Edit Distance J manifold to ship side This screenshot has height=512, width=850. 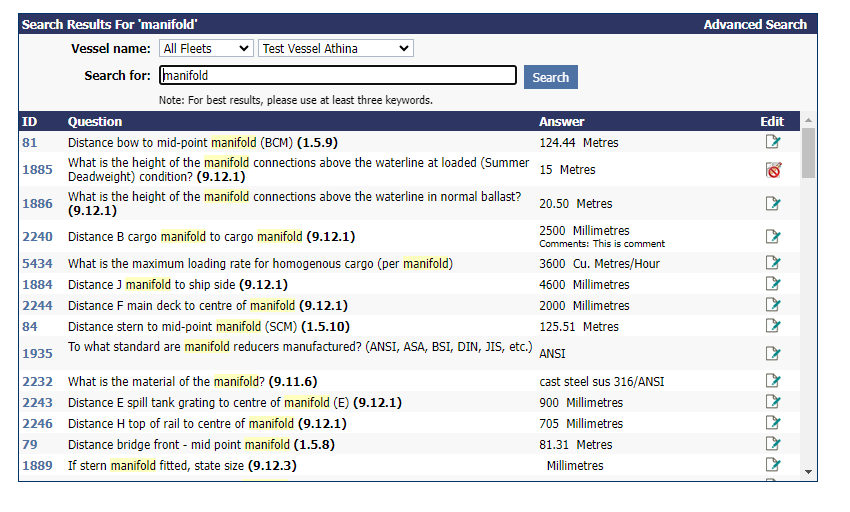point(772,285)
